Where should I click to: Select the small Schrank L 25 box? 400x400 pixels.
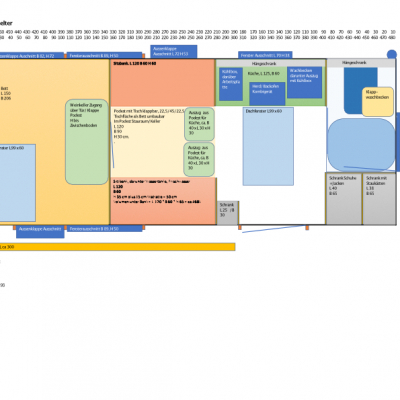[x=228, y=213]
